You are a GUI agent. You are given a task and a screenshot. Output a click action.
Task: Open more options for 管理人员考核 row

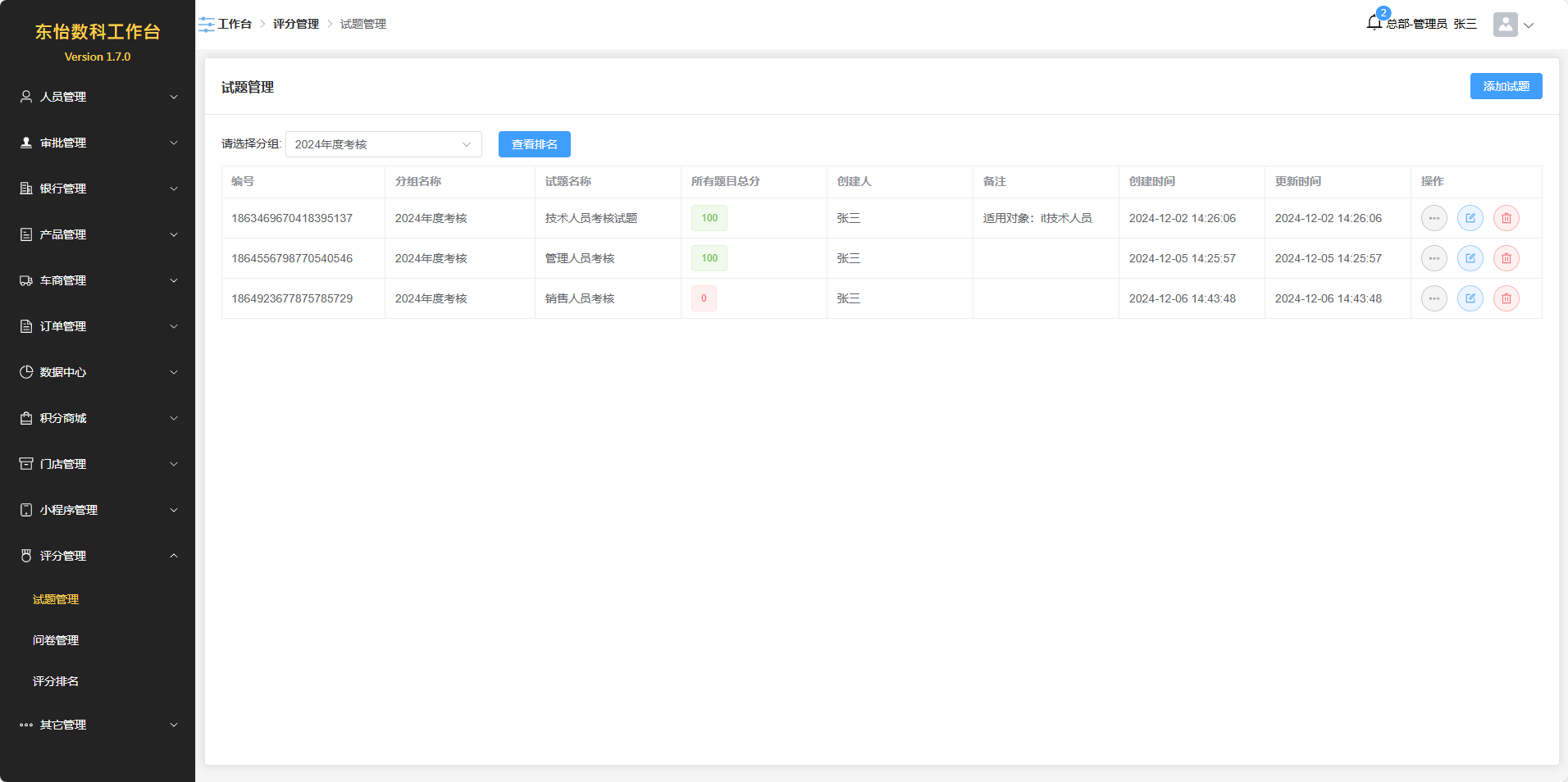tap(1434, 258)
